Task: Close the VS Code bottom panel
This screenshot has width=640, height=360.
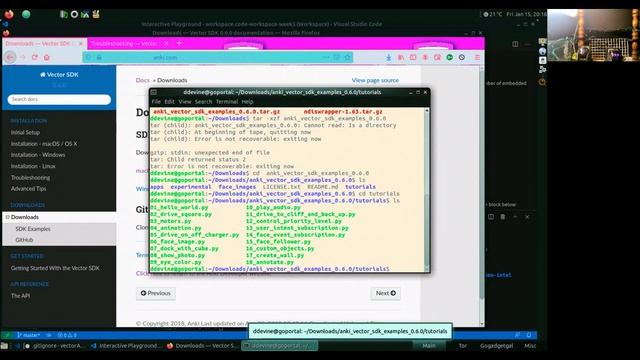Action: coord(527,217)
